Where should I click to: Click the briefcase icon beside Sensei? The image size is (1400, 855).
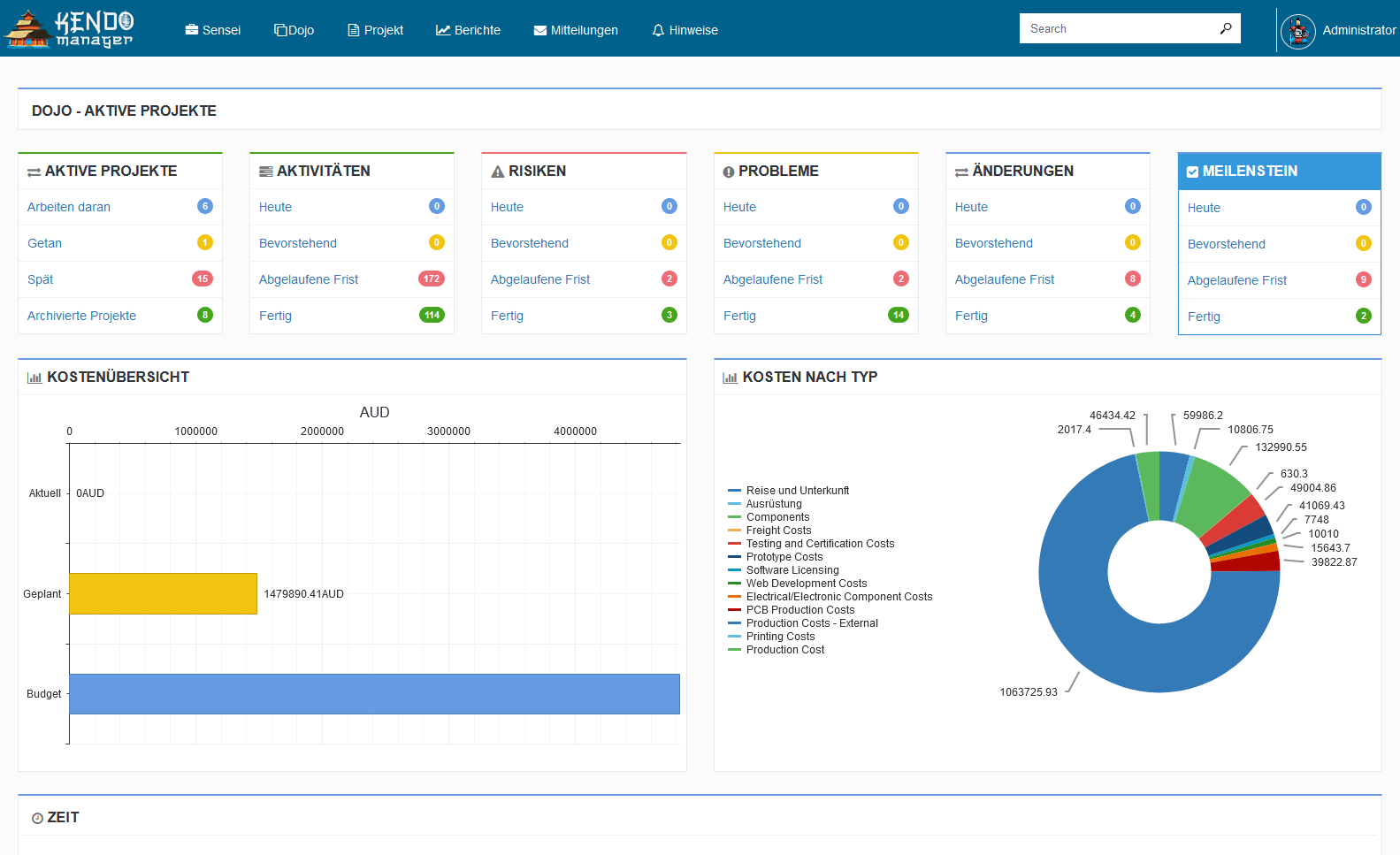coord(192,30)
